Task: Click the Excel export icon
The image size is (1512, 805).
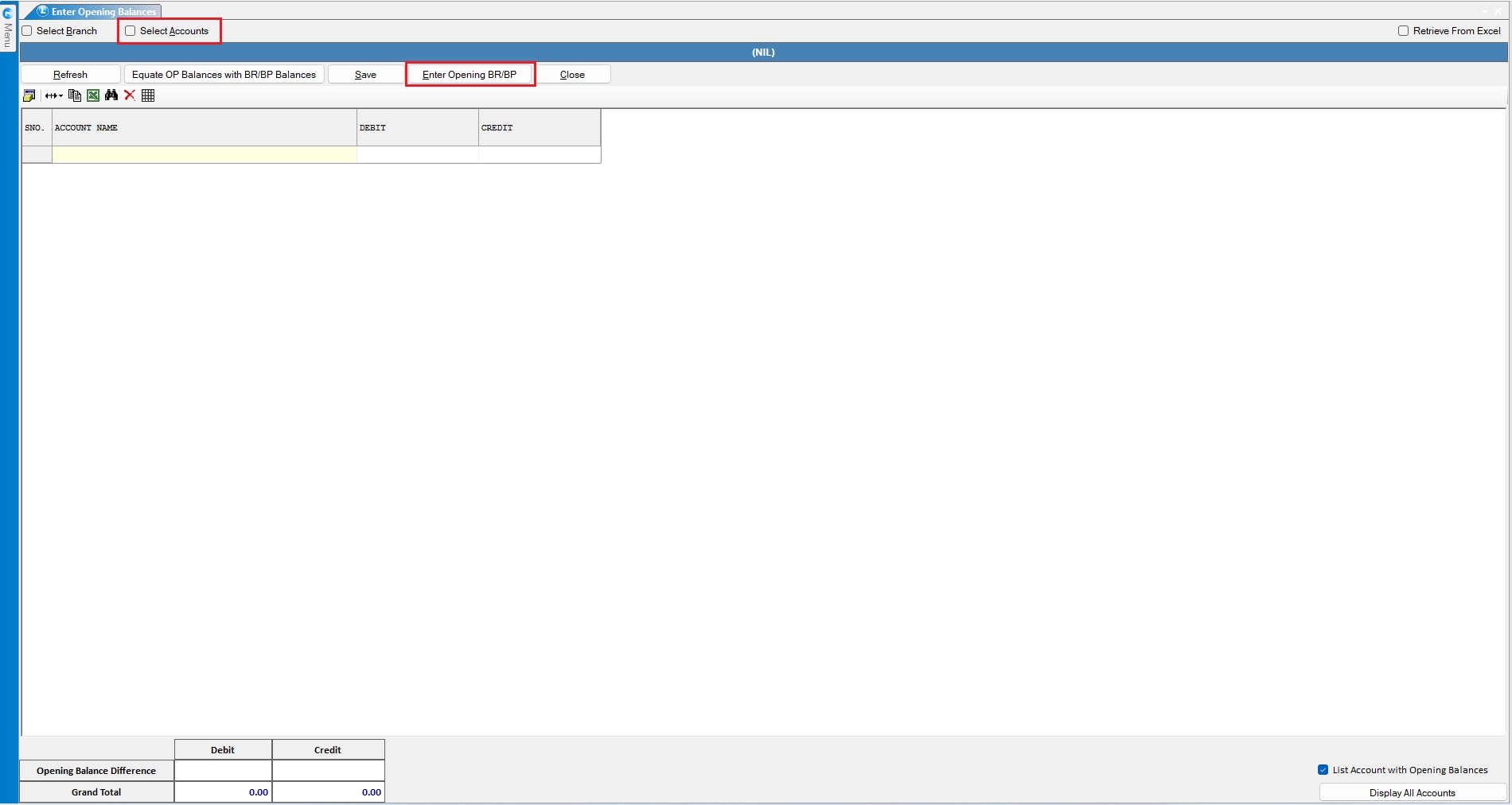Action: [93, 95]
